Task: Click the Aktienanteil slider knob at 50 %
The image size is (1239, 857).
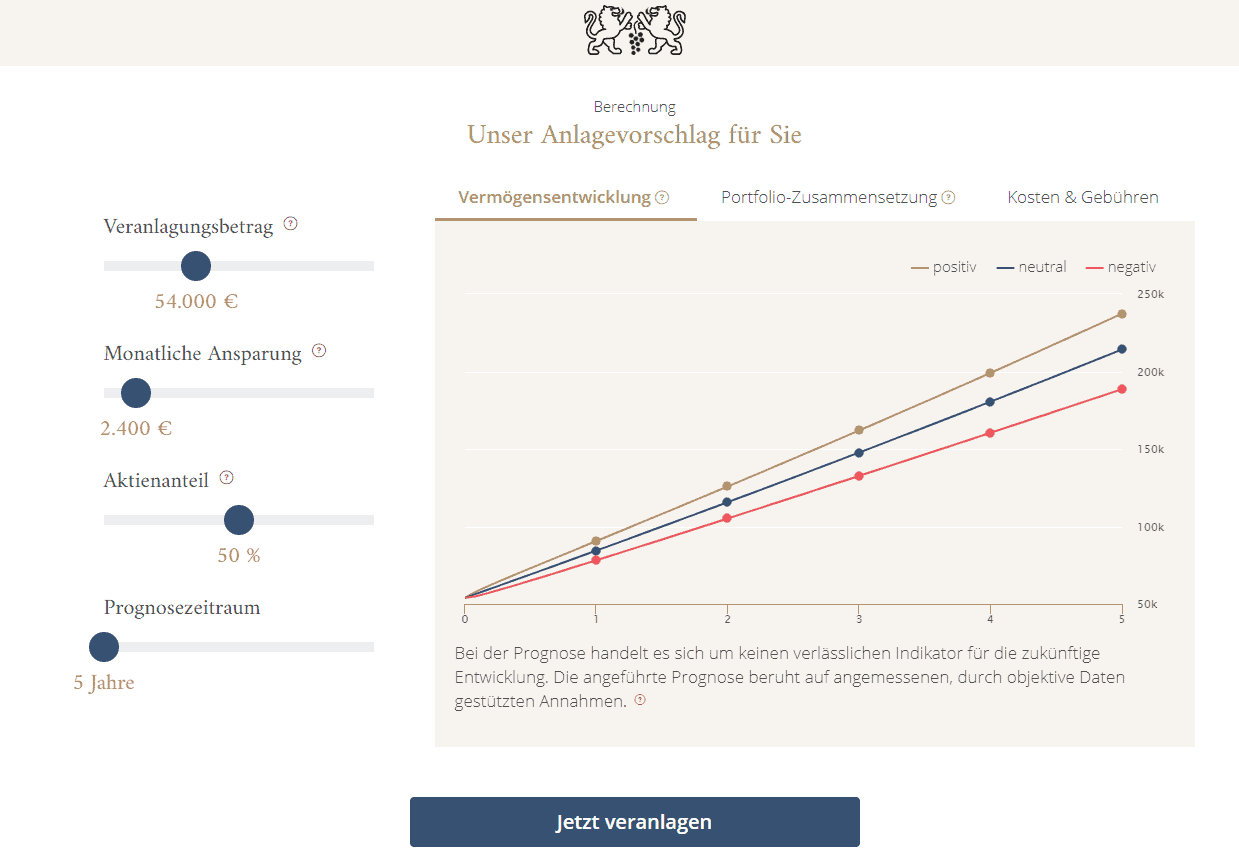Action: click(x=239, y=520)
